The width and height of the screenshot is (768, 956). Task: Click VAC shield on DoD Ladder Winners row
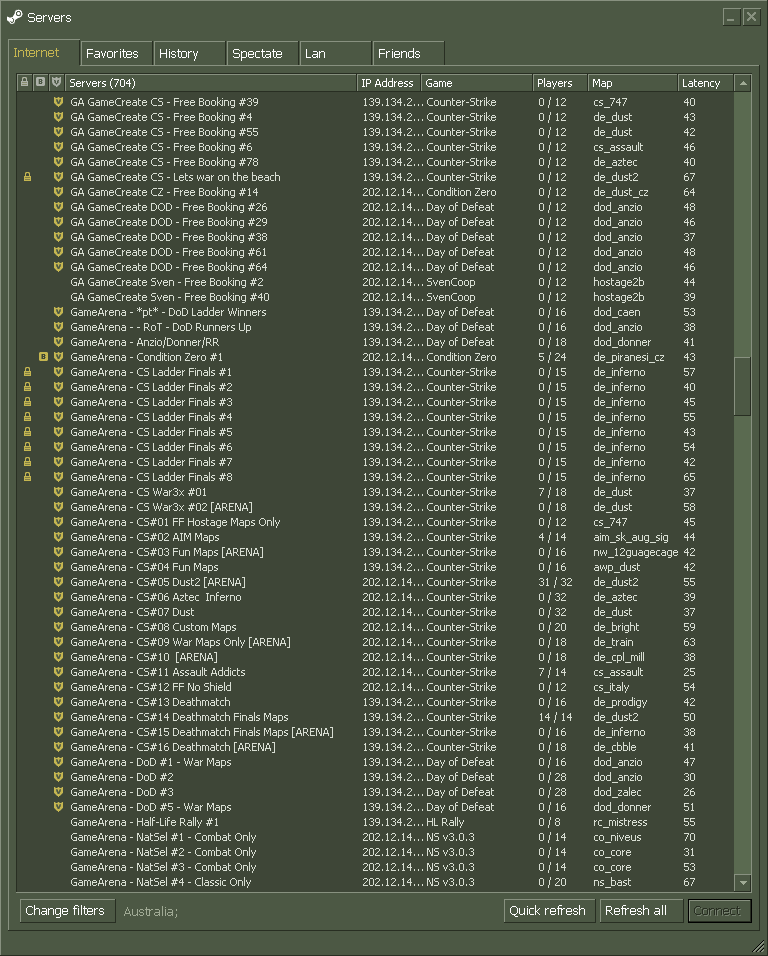(59, 312)
